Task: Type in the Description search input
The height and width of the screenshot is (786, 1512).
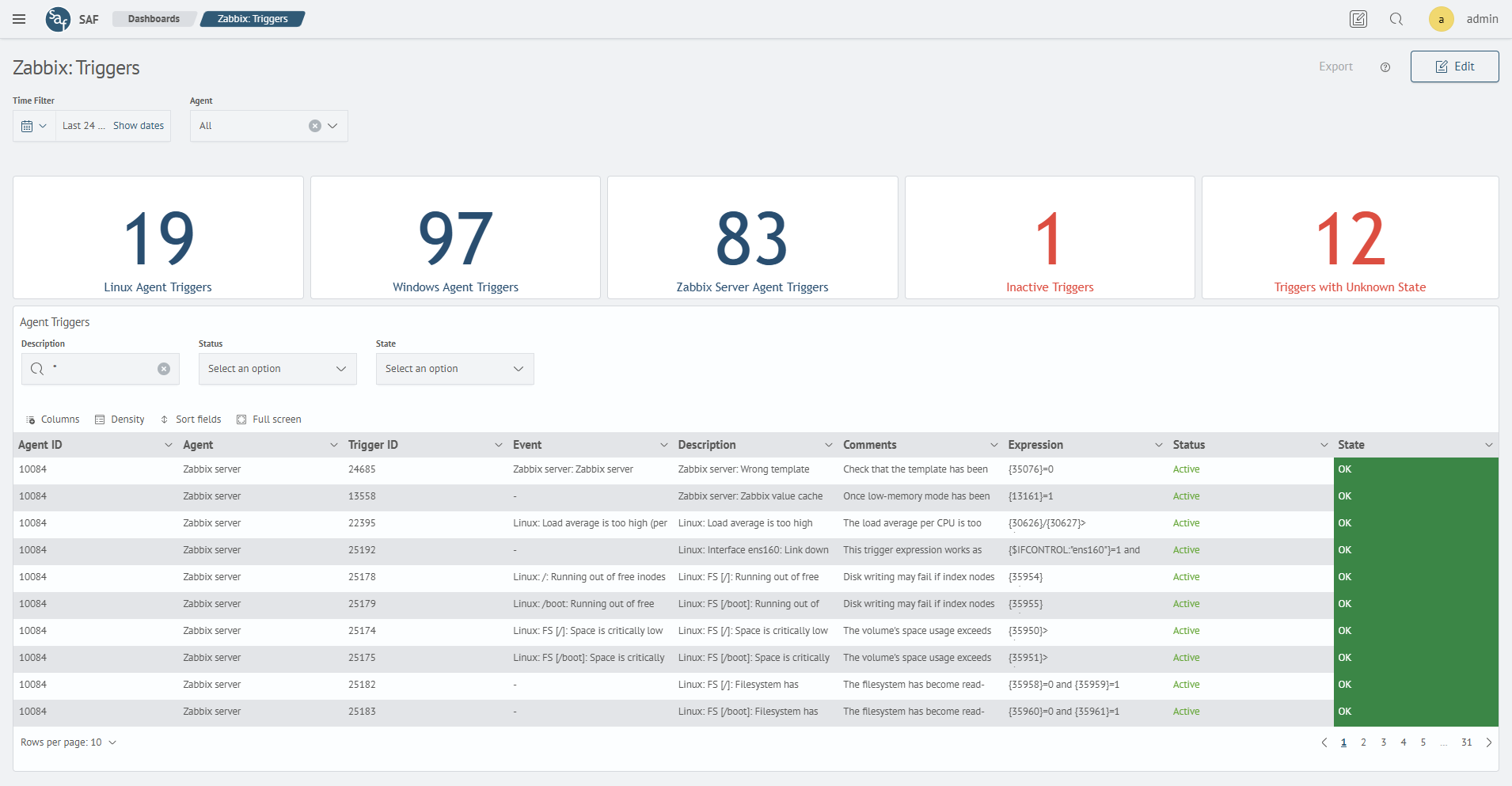Action: click(103, 369)
